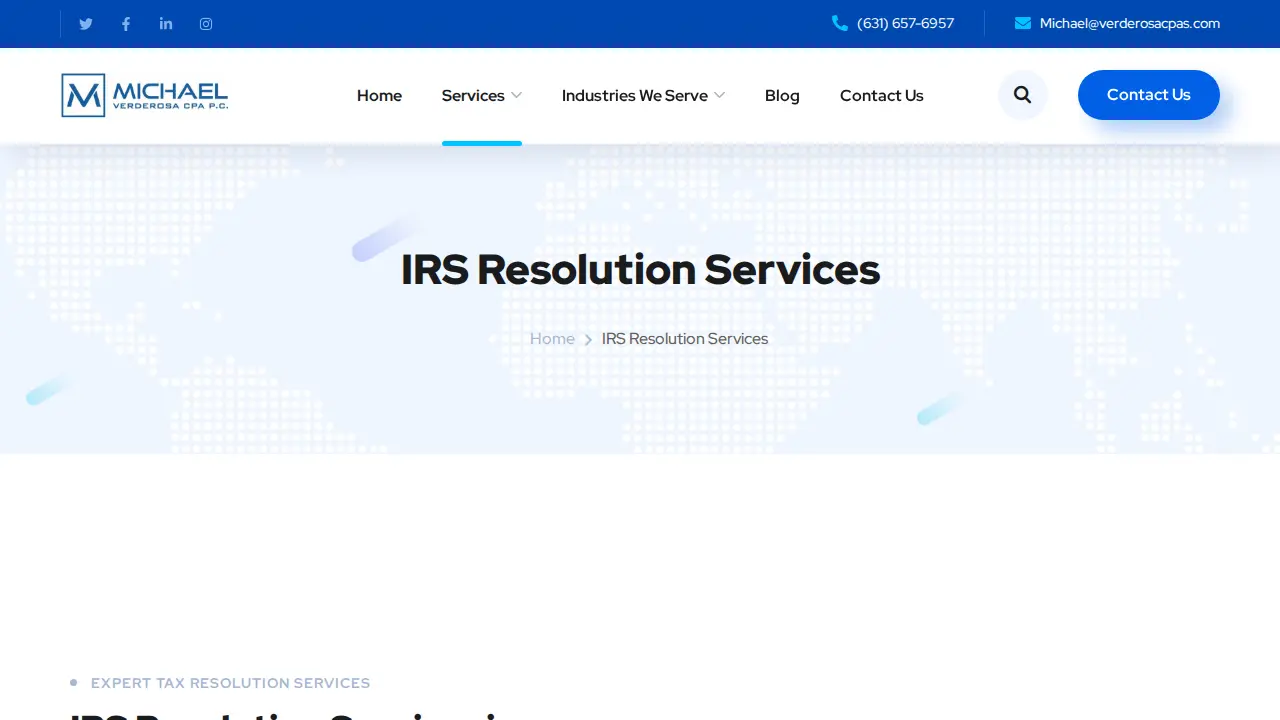Image resolution: width=1280 pixels, height=720 pixels.
Task: Call the number (631) 657-6957
Action: 905,23
